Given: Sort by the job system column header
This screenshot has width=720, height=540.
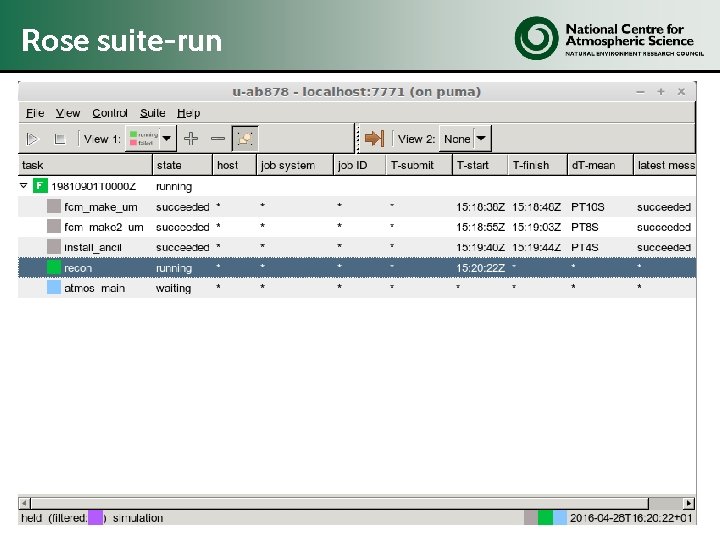Looking at the screenshot, I should [295, 165].
